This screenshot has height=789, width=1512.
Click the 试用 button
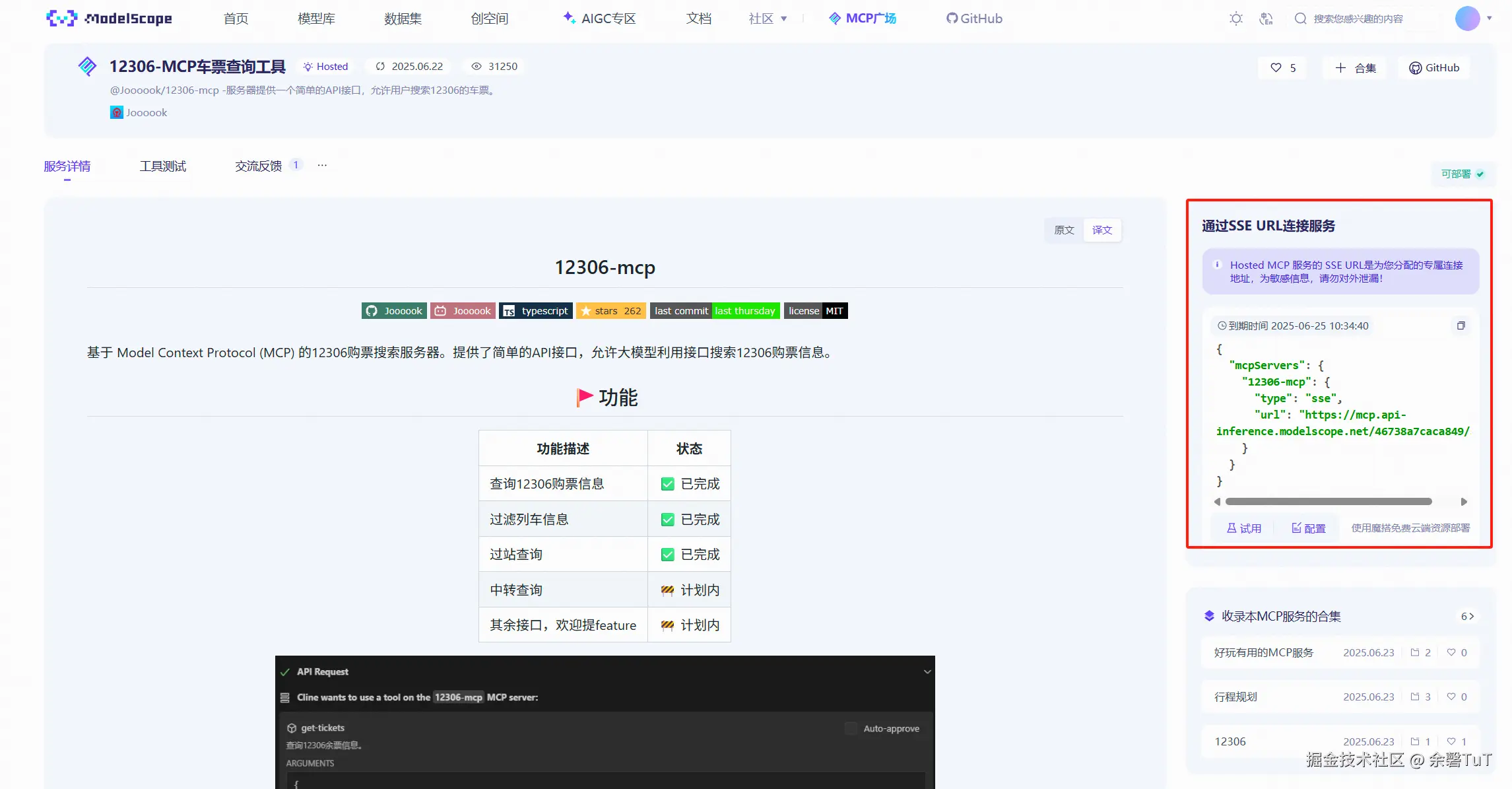[1243, 528]
